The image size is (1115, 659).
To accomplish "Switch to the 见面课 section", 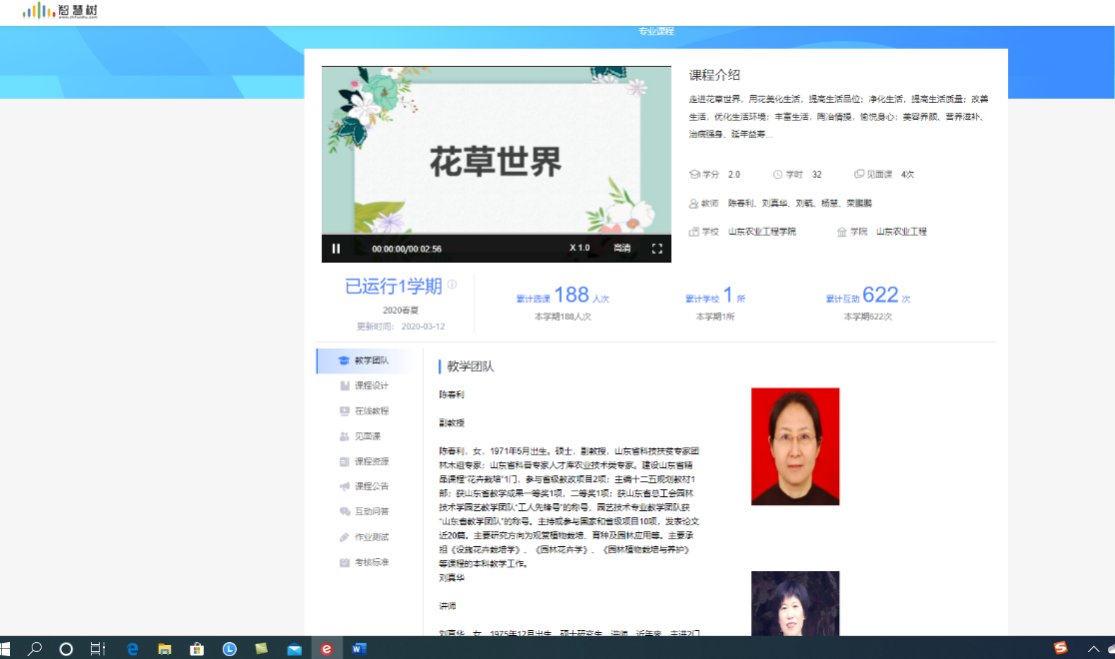I will pyautogui.click(x=367, y=437).
